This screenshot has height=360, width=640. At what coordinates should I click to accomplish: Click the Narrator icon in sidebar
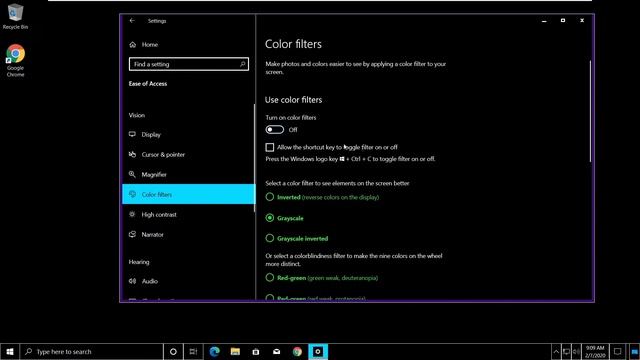132,234
